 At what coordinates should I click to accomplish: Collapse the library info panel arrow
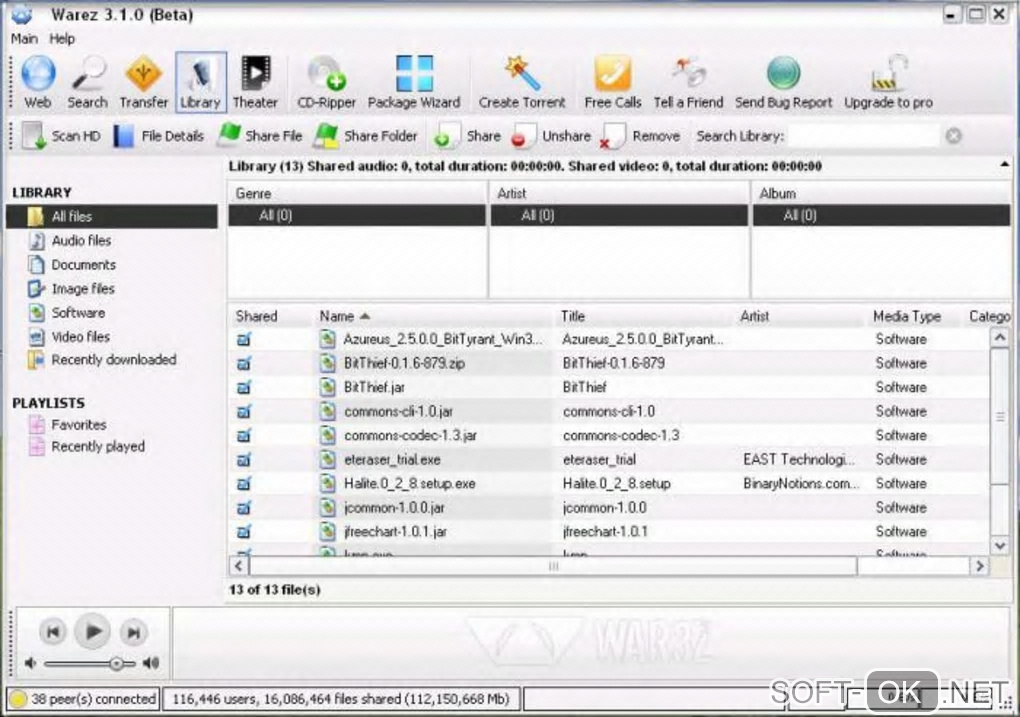pos(1004,165)
